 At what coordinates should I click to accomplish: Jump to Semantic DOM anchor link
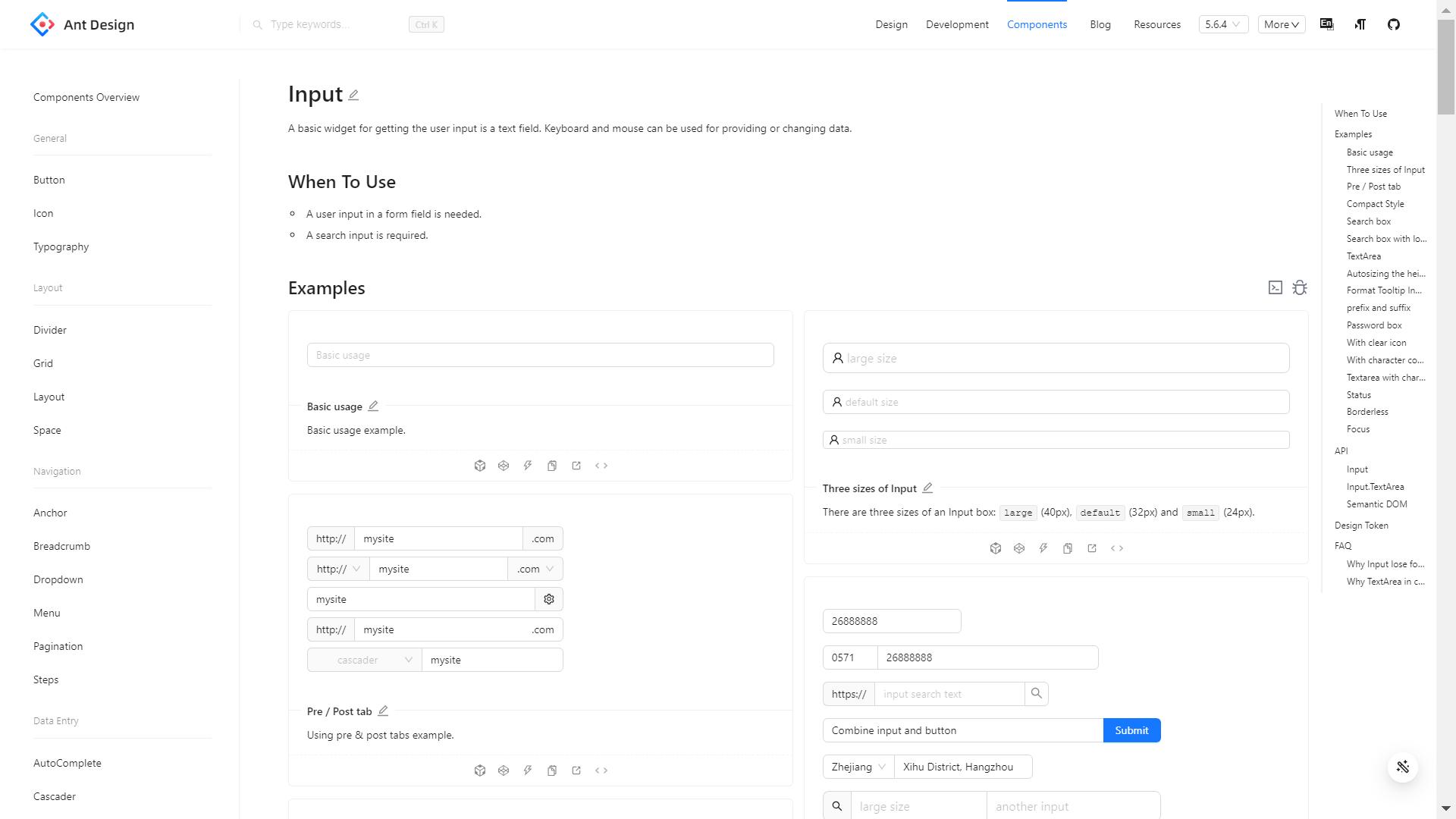[1376, 504]
